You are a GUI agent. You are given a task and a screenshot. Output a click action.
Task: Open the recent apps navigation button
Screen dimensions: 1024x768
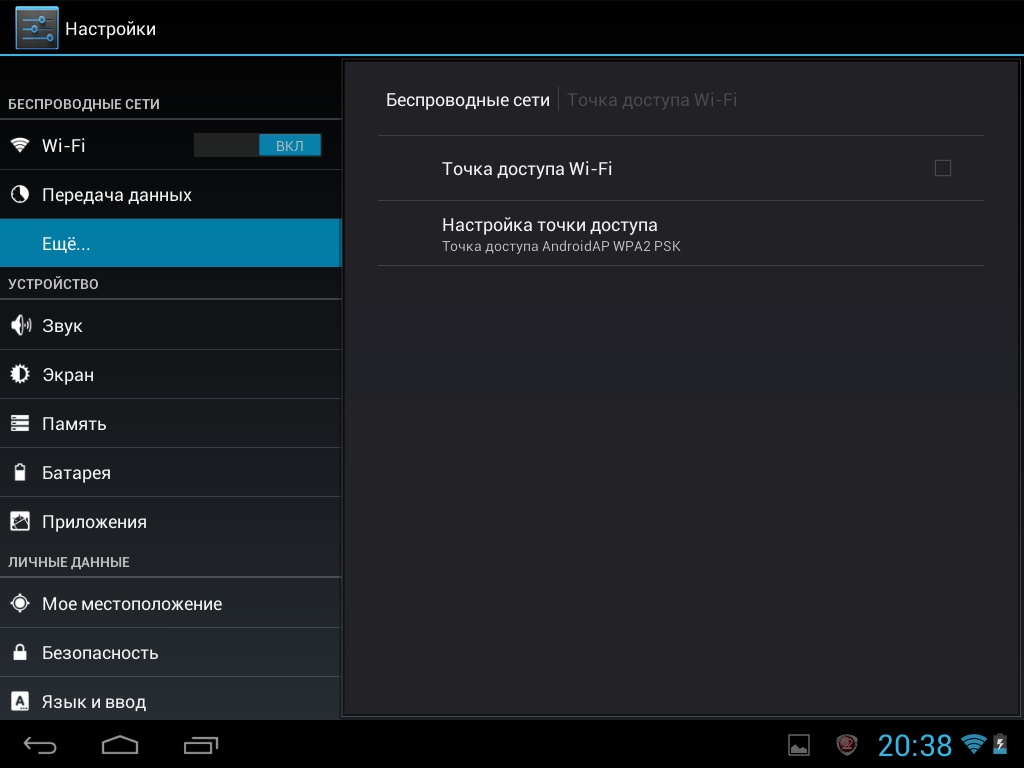coord(201,745)
